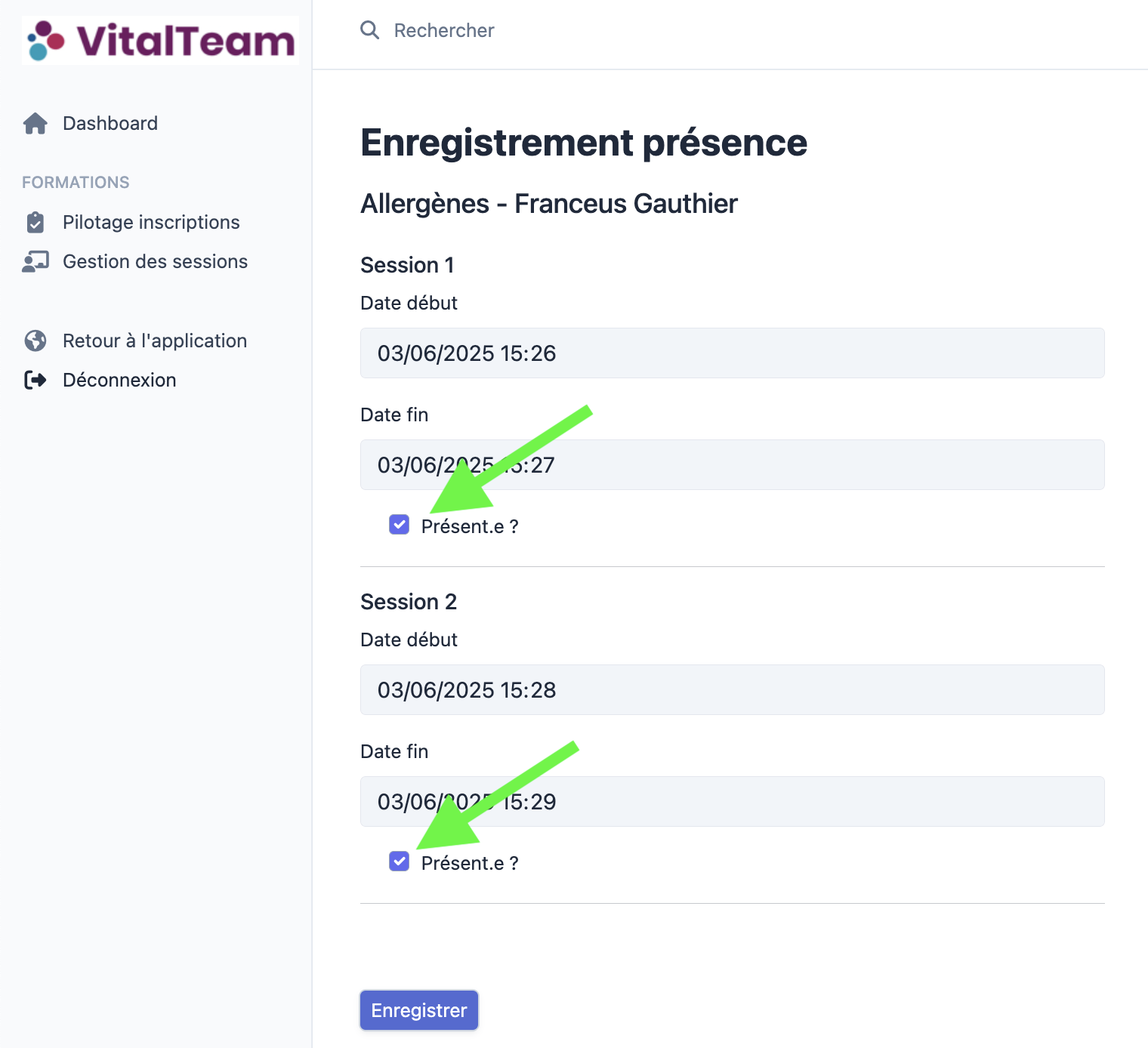Screen dimensions: 1148x1048
Task: Follow the Retour à l'application link
Action: point(155,341)
